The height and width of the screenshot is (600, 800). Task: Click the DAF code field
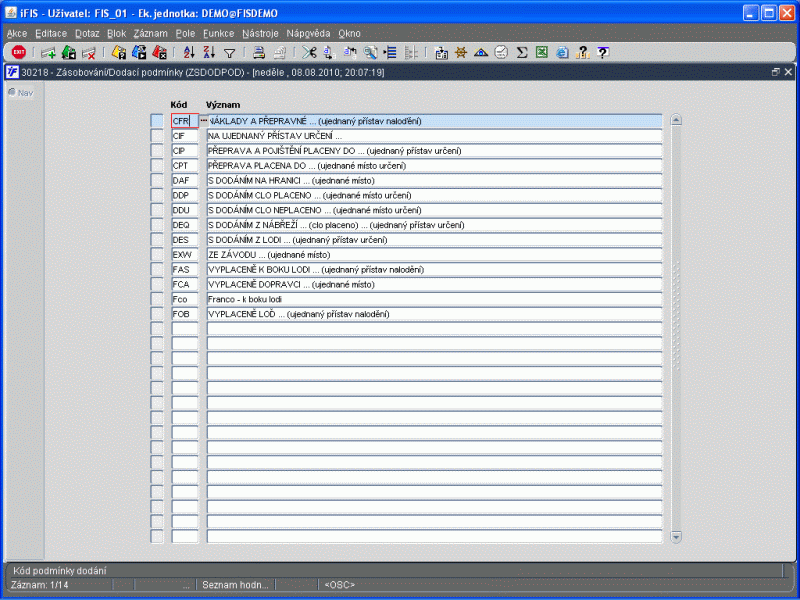coord(185,180)
